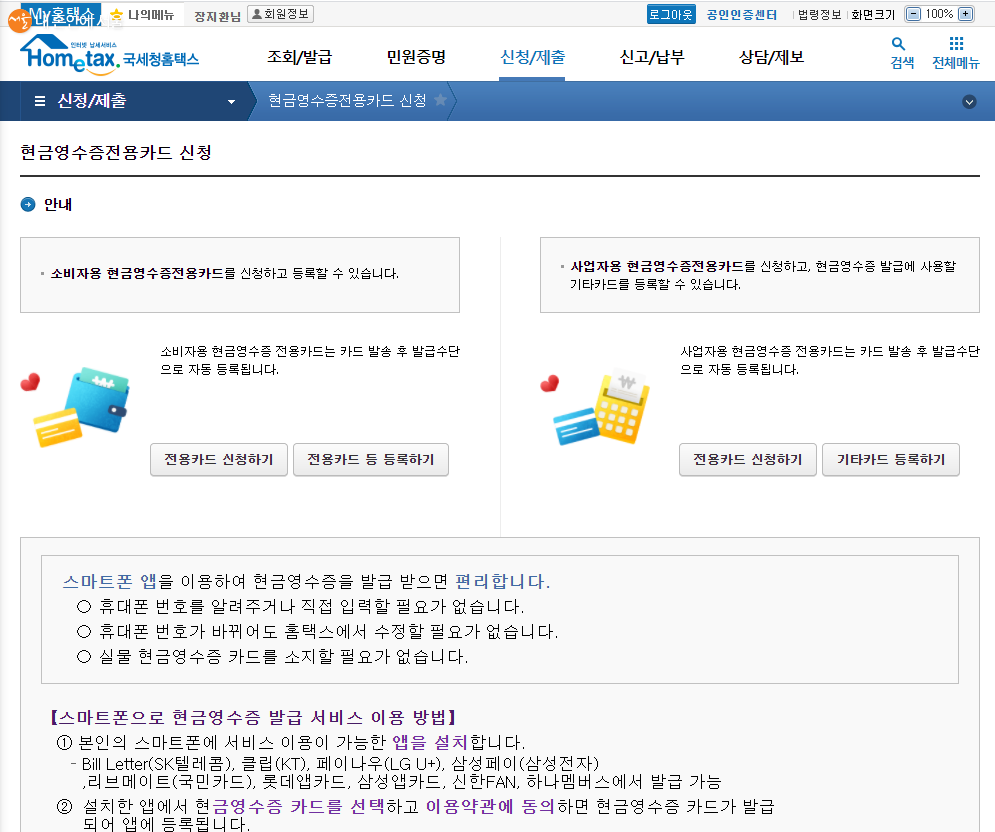This screenshot has width=995, height=832.
Task: Expand the round chevron on blue bar
Action: click(x=968, y=101)
